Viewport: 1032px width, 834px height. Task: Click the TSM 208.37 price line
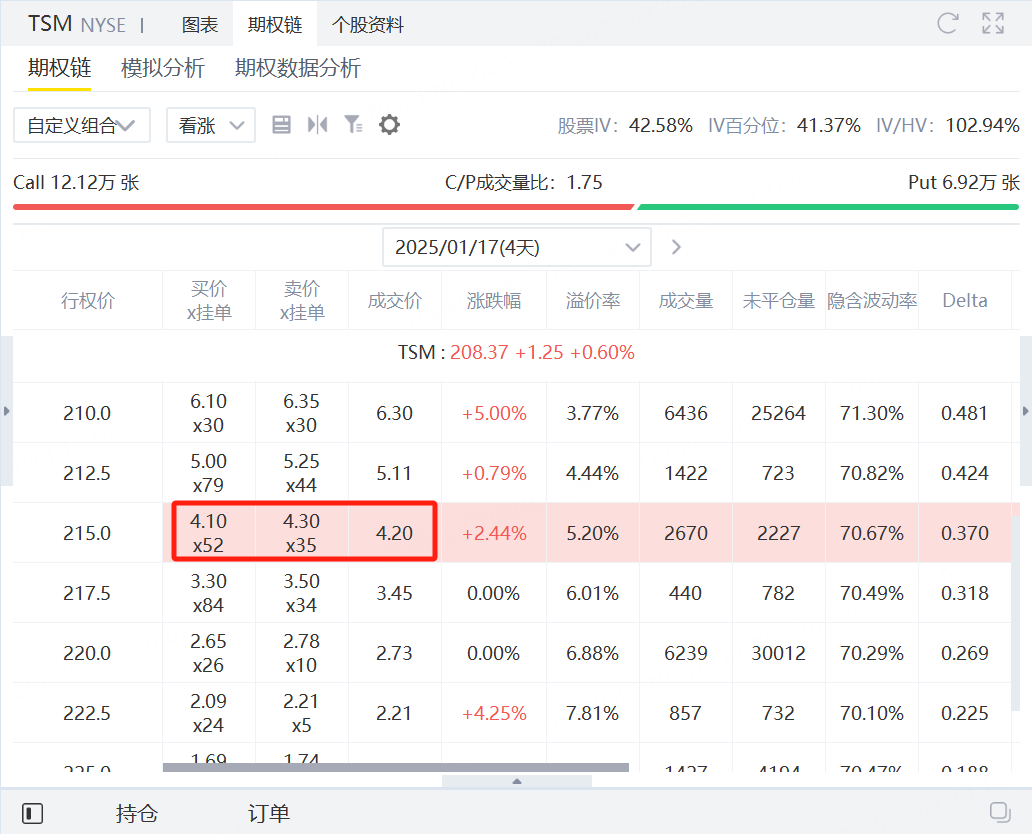517,353
